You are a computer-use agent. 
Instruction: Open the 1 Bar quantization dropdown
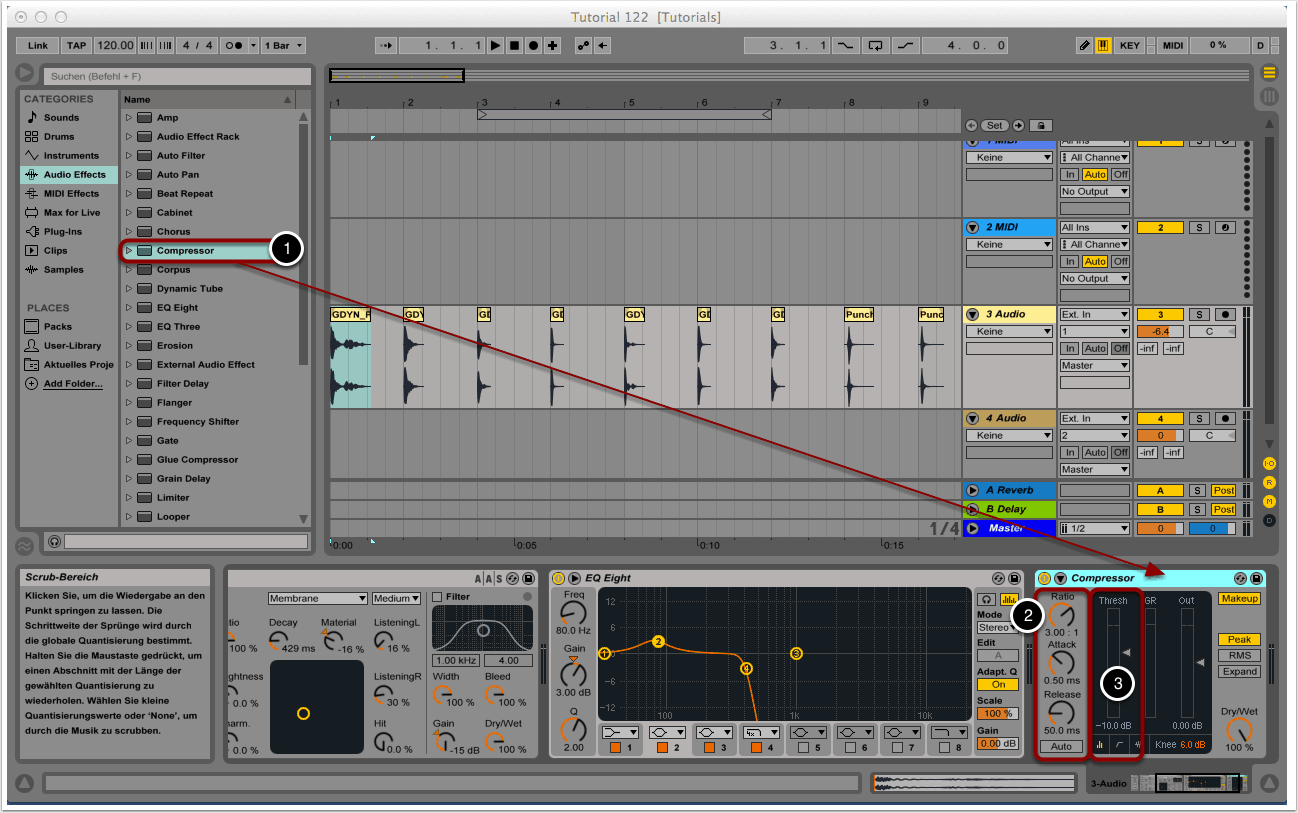coord(284,46)
